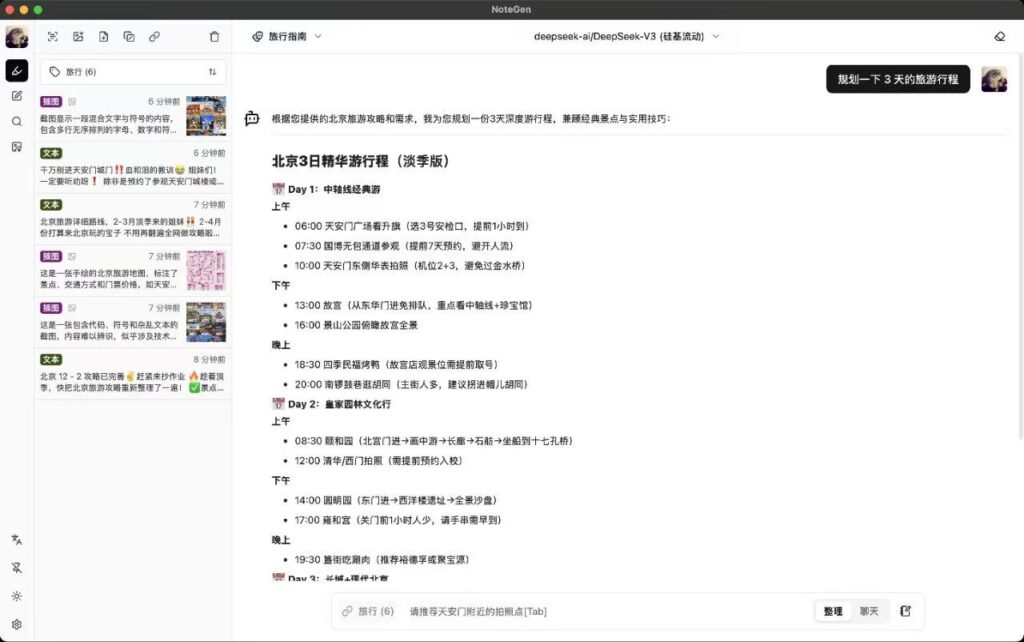Screen dimensions: 1024x642
Task: Open the compose/edit icon in the left sidebar
Action: tap(16, 95)
